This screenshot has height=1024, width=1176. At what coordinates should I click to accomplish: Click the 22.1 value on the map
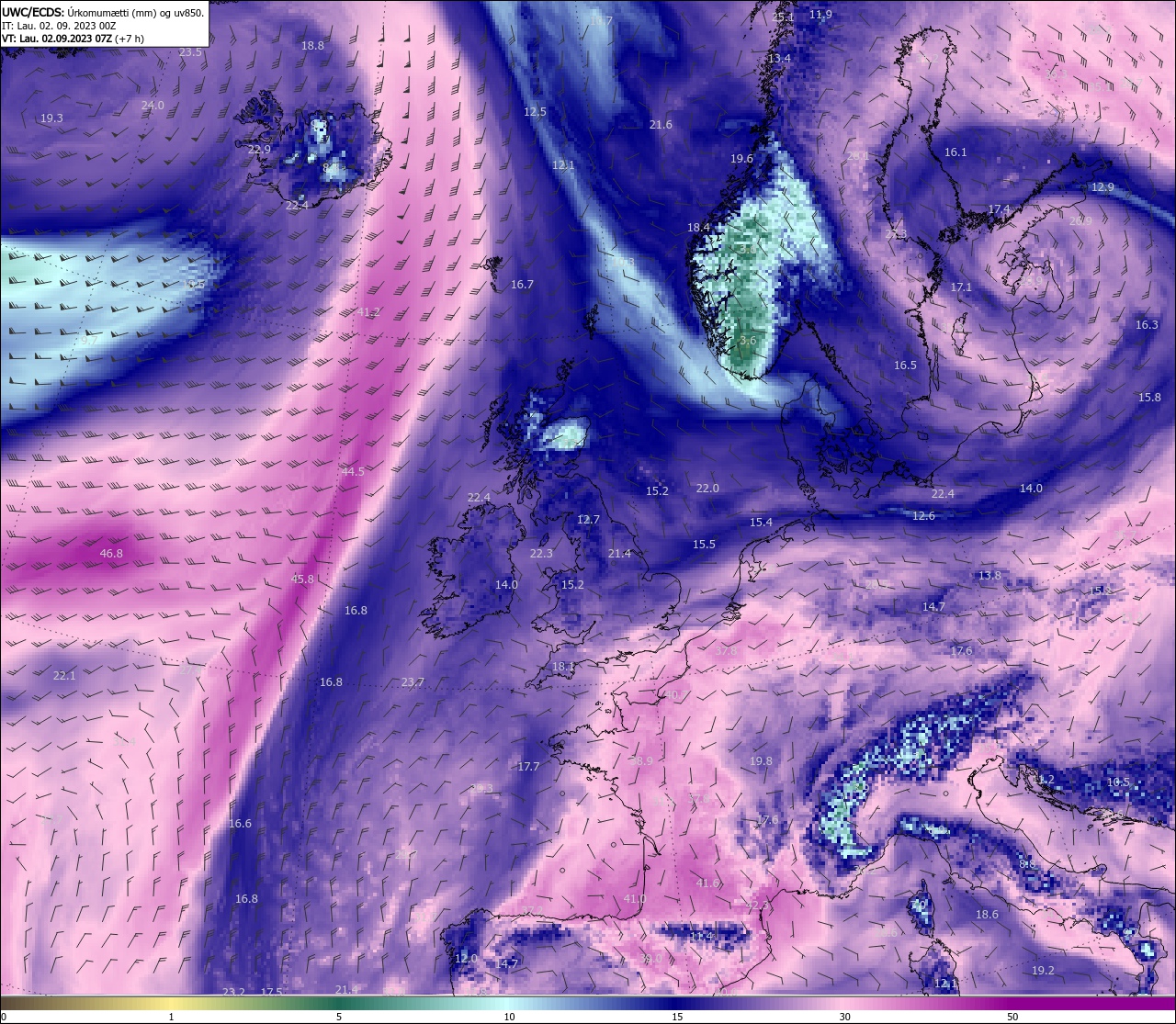[x=64, y=676]
